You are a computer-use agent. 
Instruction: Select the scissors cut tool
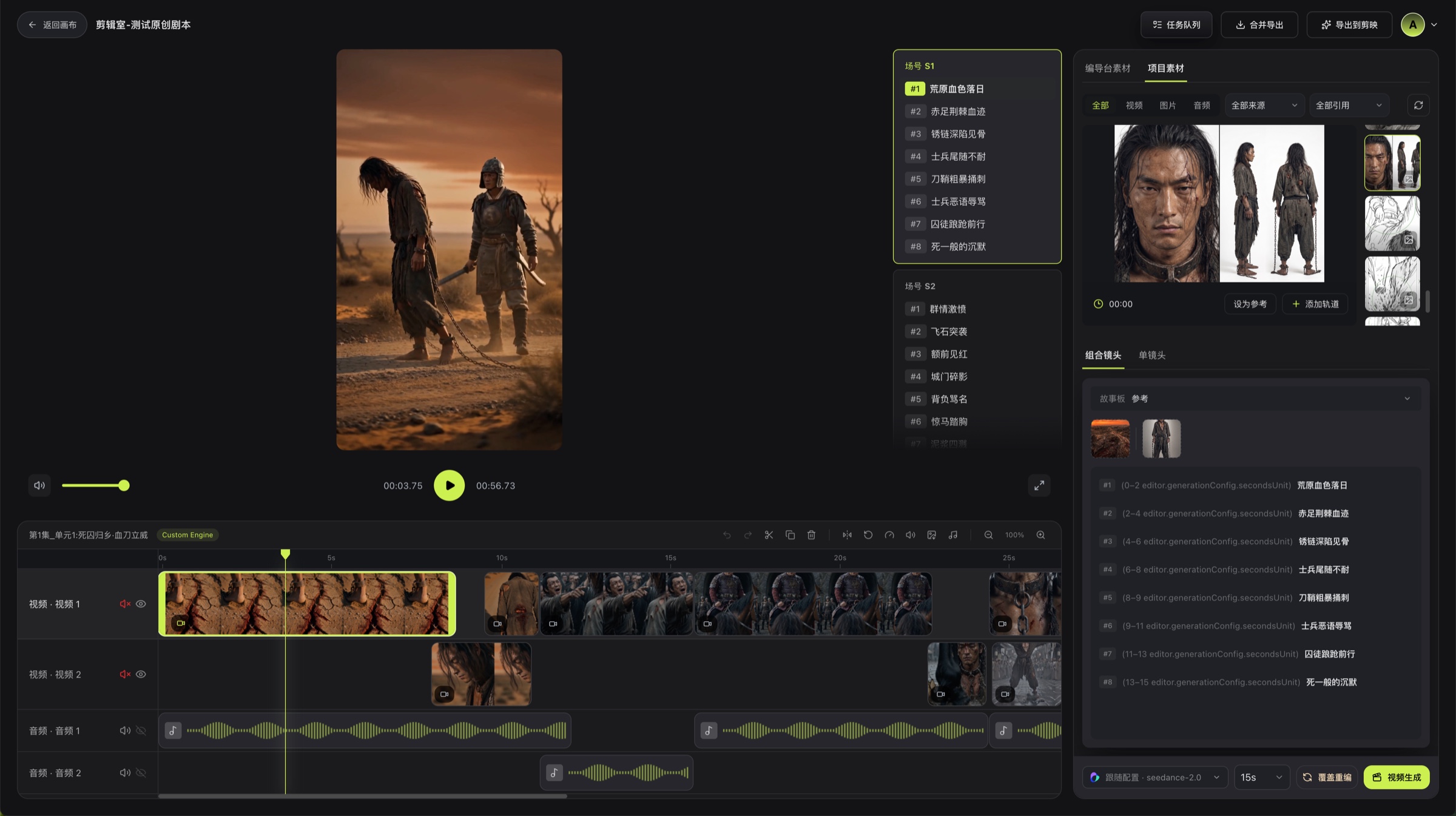pos(769,535)
